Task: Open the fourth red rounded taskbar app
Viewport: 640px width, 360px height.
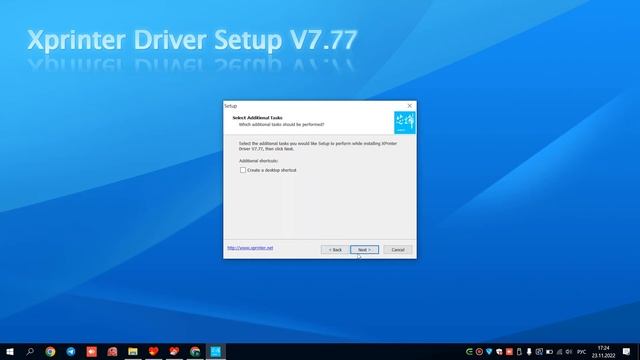Action: pos(112,351)
